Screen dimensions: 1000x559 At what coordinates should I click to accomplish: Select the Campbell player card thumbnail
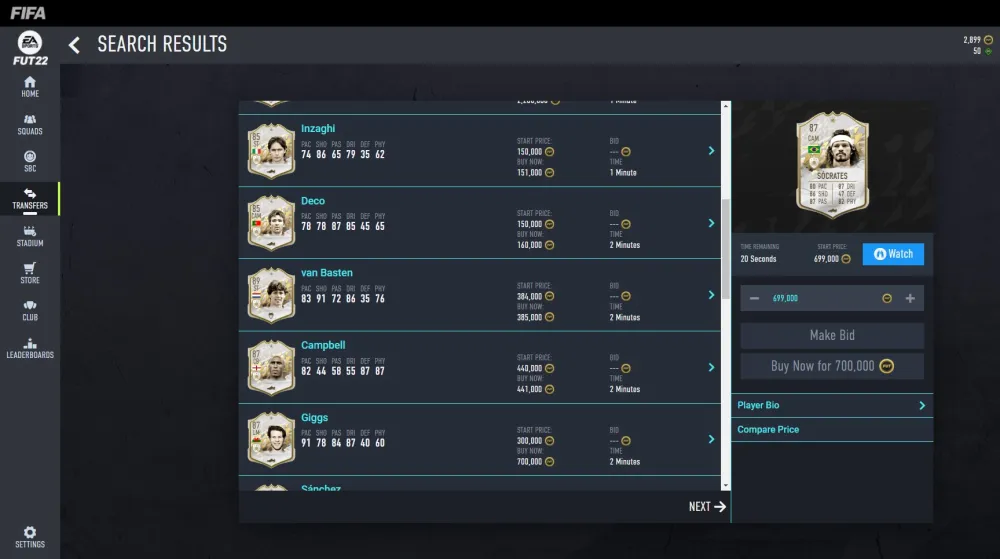[271, 368]
